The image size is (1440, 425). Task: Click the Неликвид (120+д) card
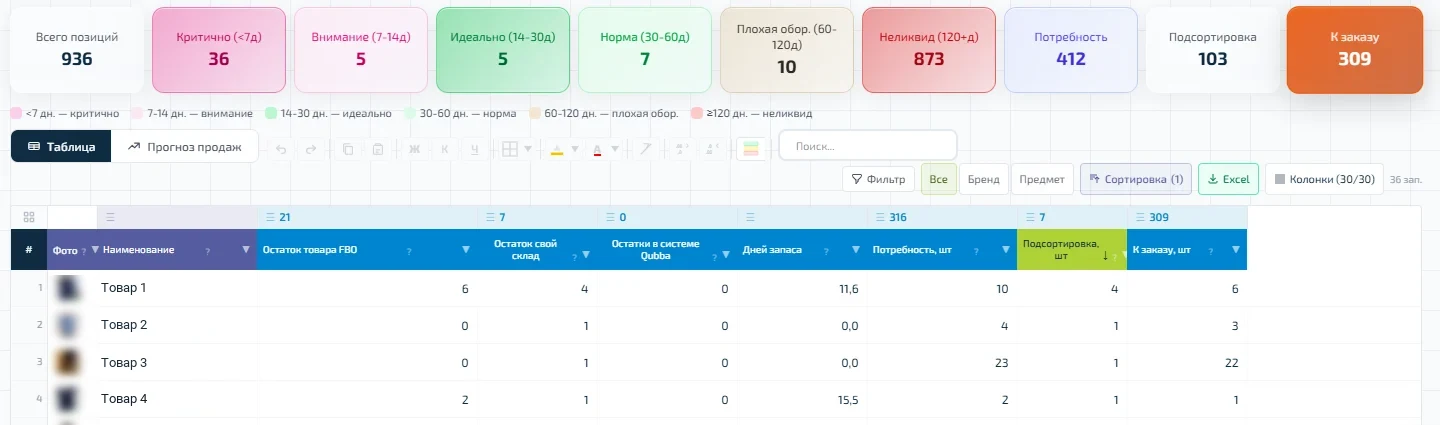pos(929,50)
